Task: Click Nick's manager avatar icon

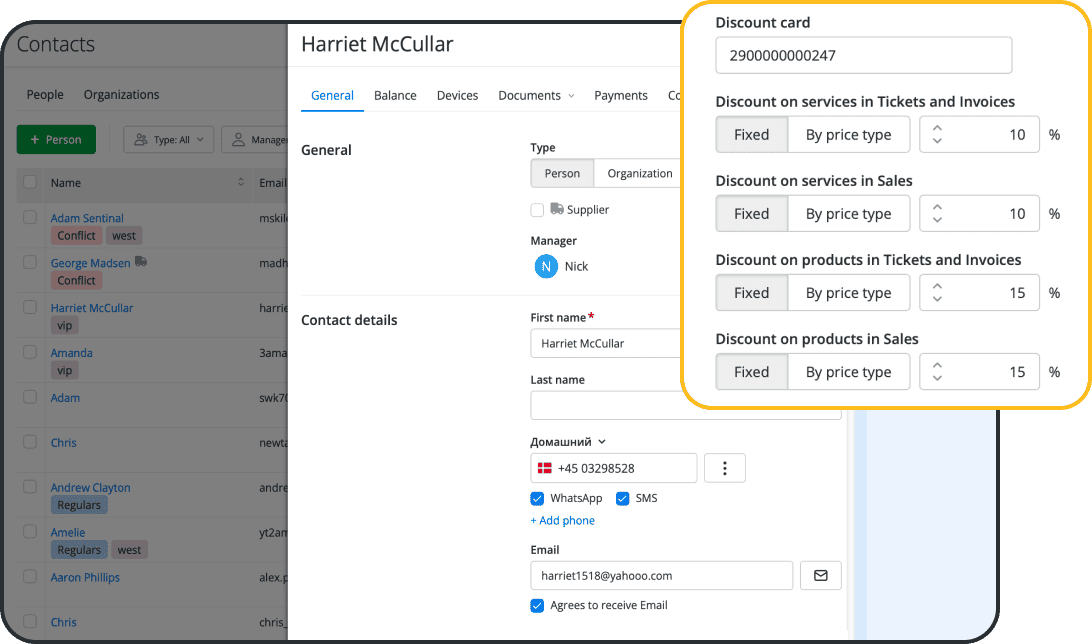Action: tap(546, 266)
